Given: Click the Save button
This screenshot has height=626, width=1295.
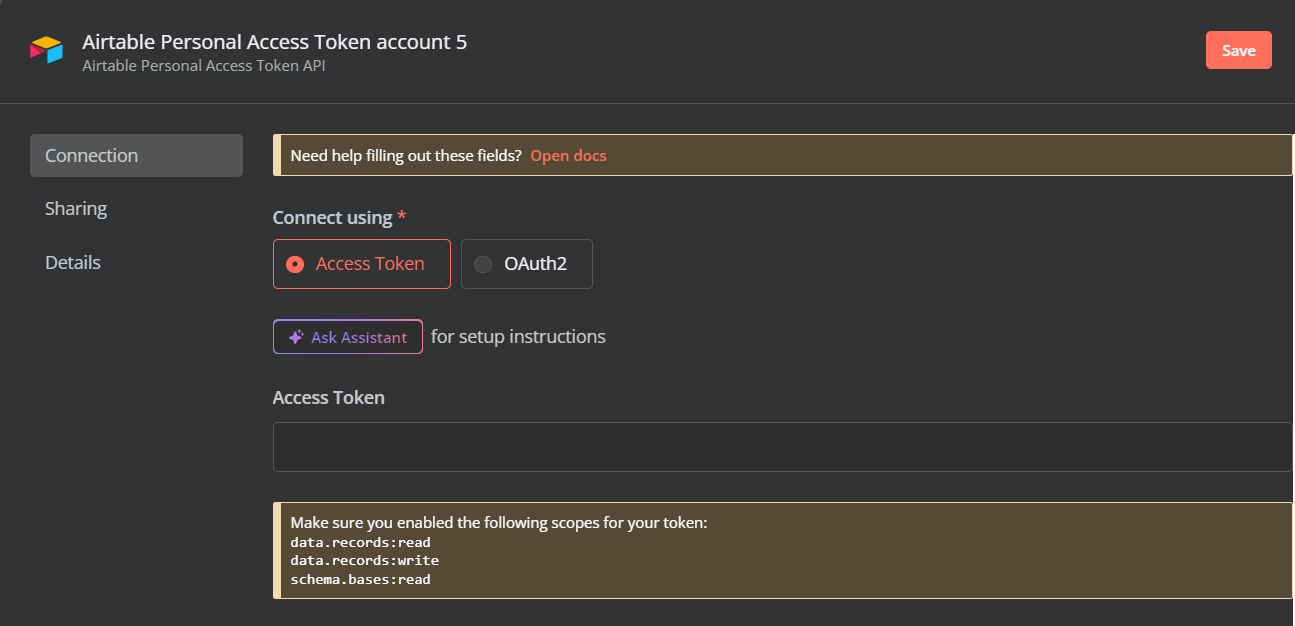Looking at the screenshot, I should point(1239,50).
